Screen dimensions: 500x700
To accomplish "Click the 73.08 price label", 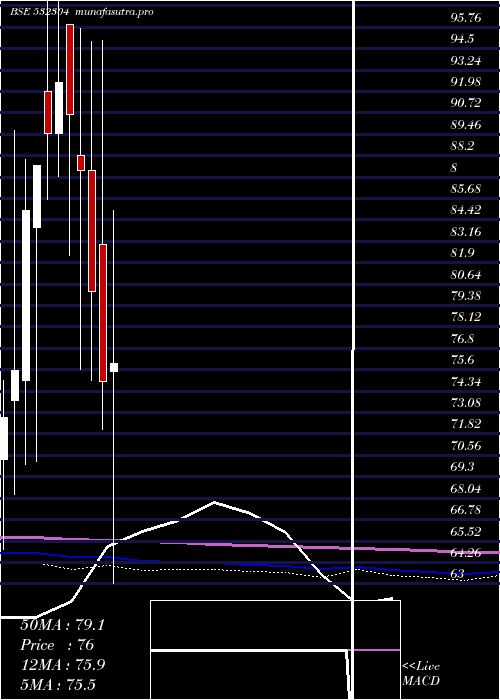I will point(466,403).
